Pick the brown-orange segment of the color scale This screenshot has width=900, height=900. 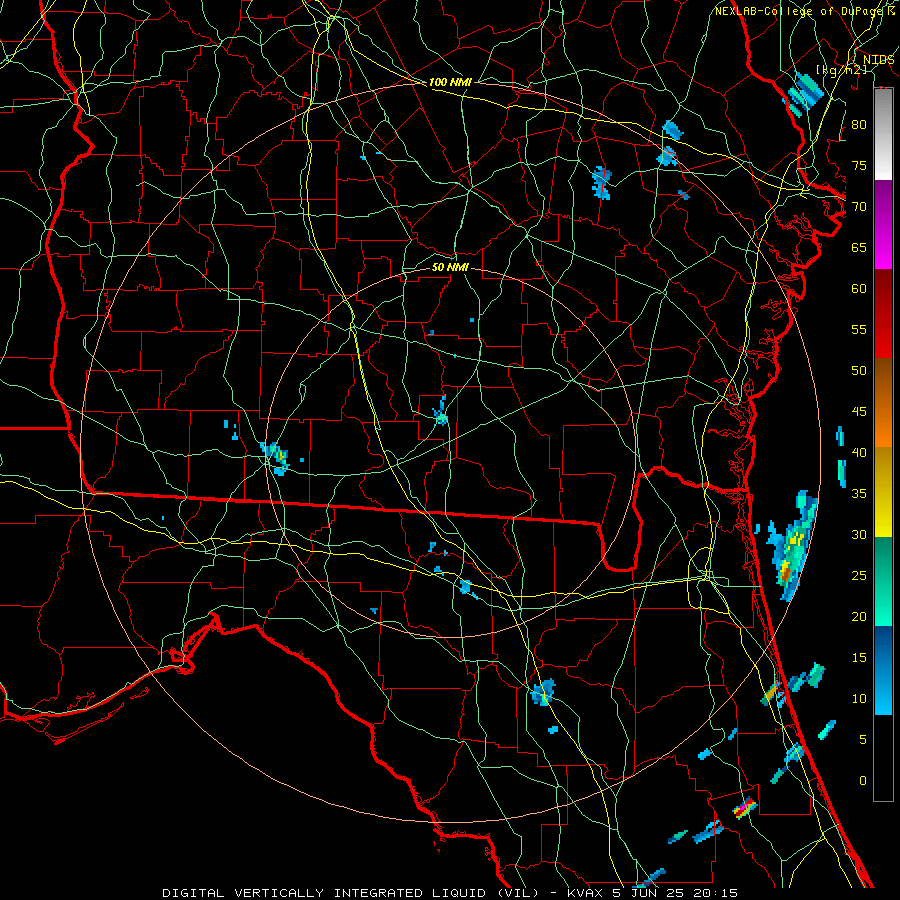883,402
